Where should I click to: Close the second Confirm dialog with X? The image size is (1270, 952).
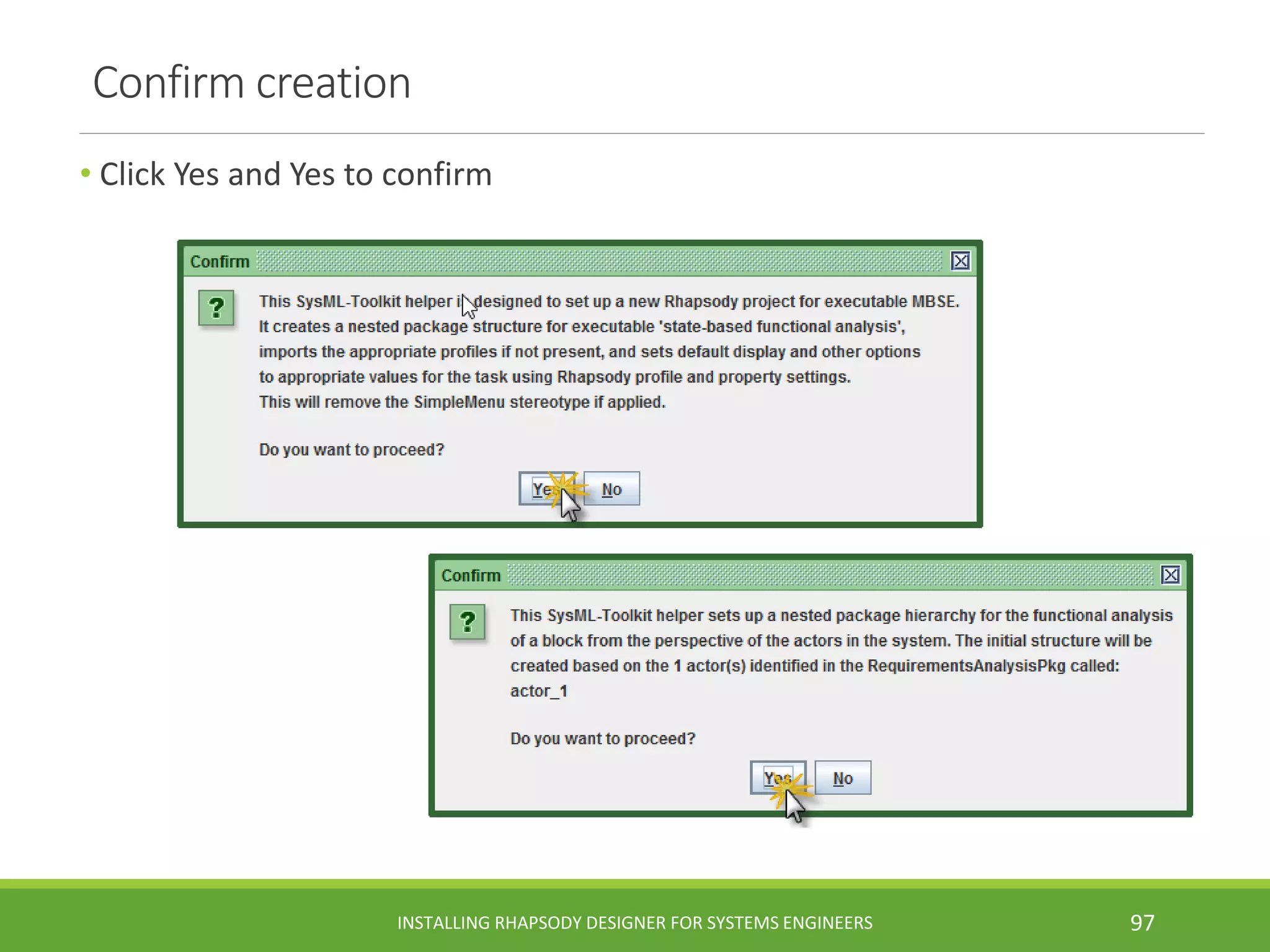1170,575
